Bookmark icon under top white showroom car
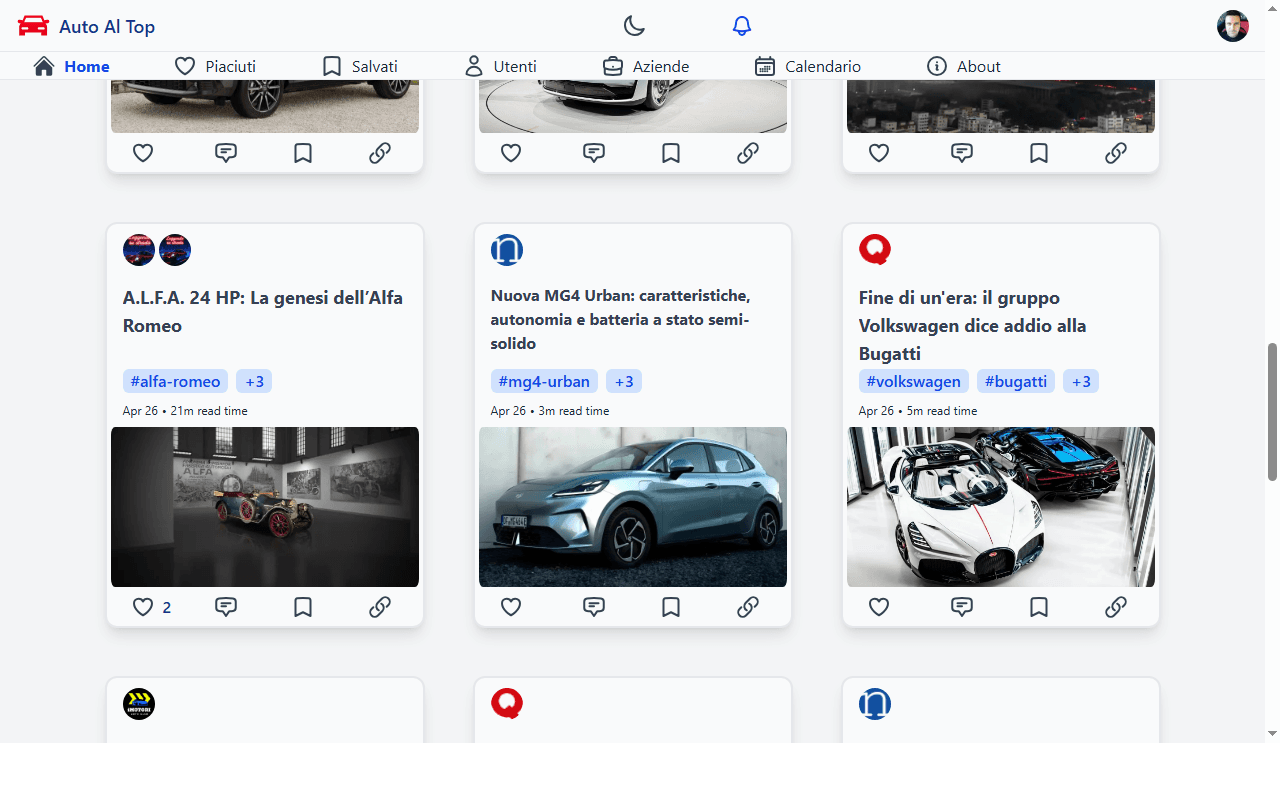This screenshot has height=800, width=1280. point(671,153)
